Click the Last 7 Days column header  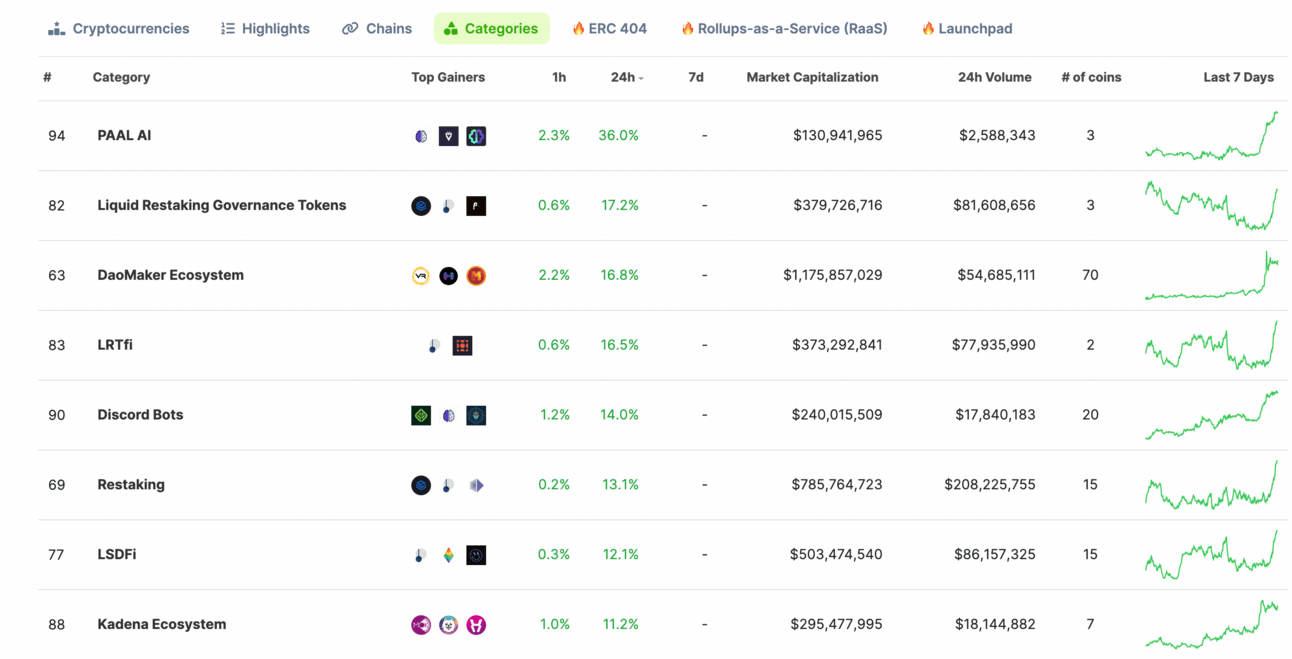(x=1238, y=77)
